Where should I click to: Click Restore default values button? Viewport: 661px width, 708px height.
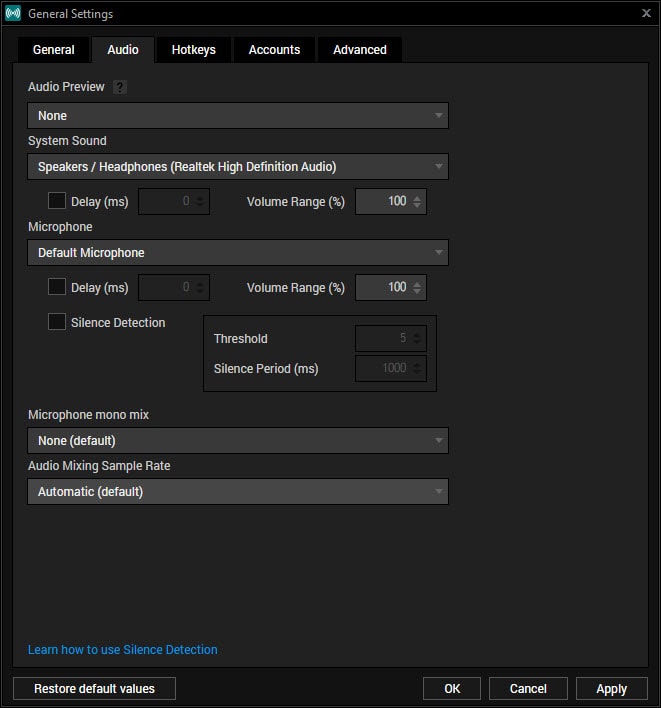coord(94,688)
